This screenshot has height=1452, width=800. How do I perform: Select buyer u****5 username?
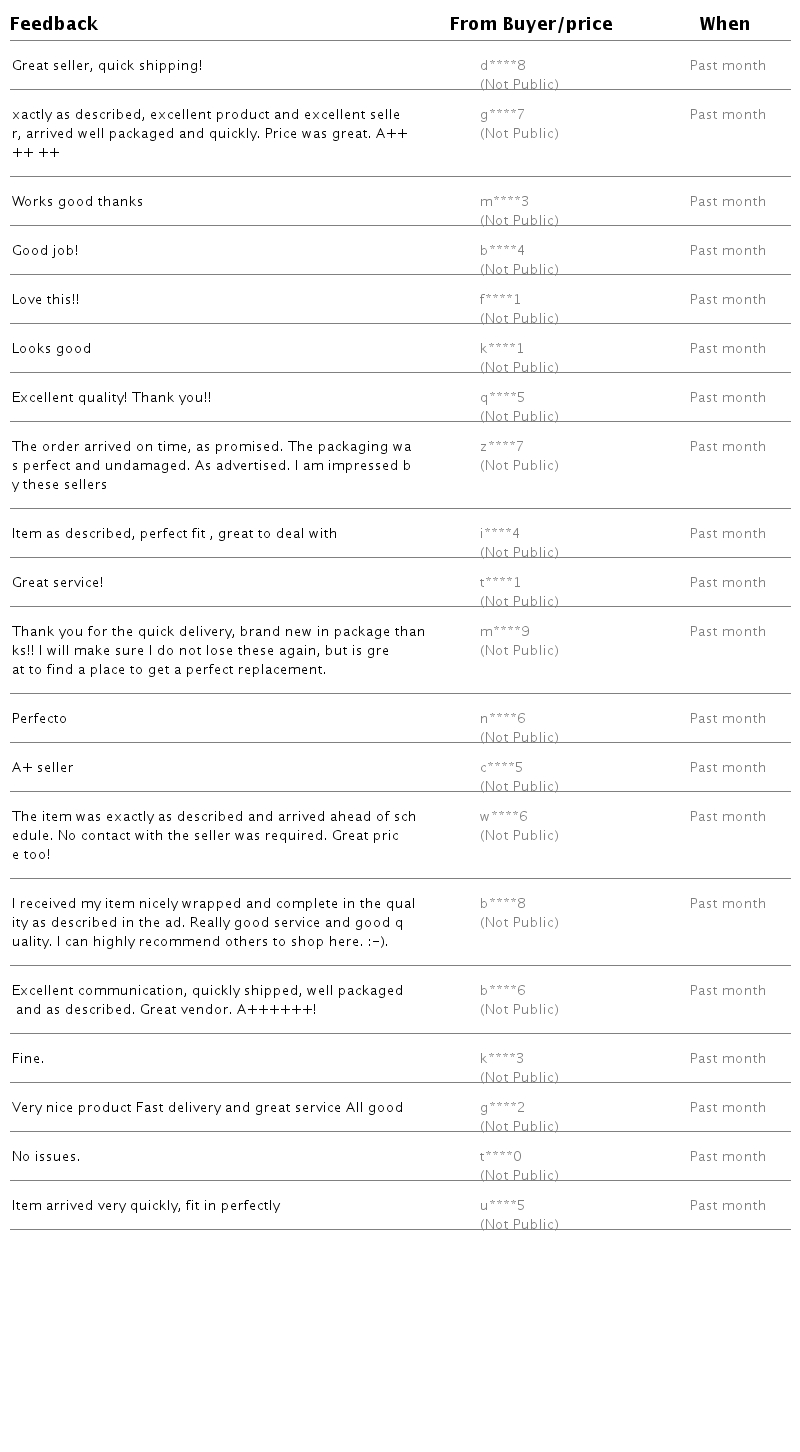[502, 1206]
